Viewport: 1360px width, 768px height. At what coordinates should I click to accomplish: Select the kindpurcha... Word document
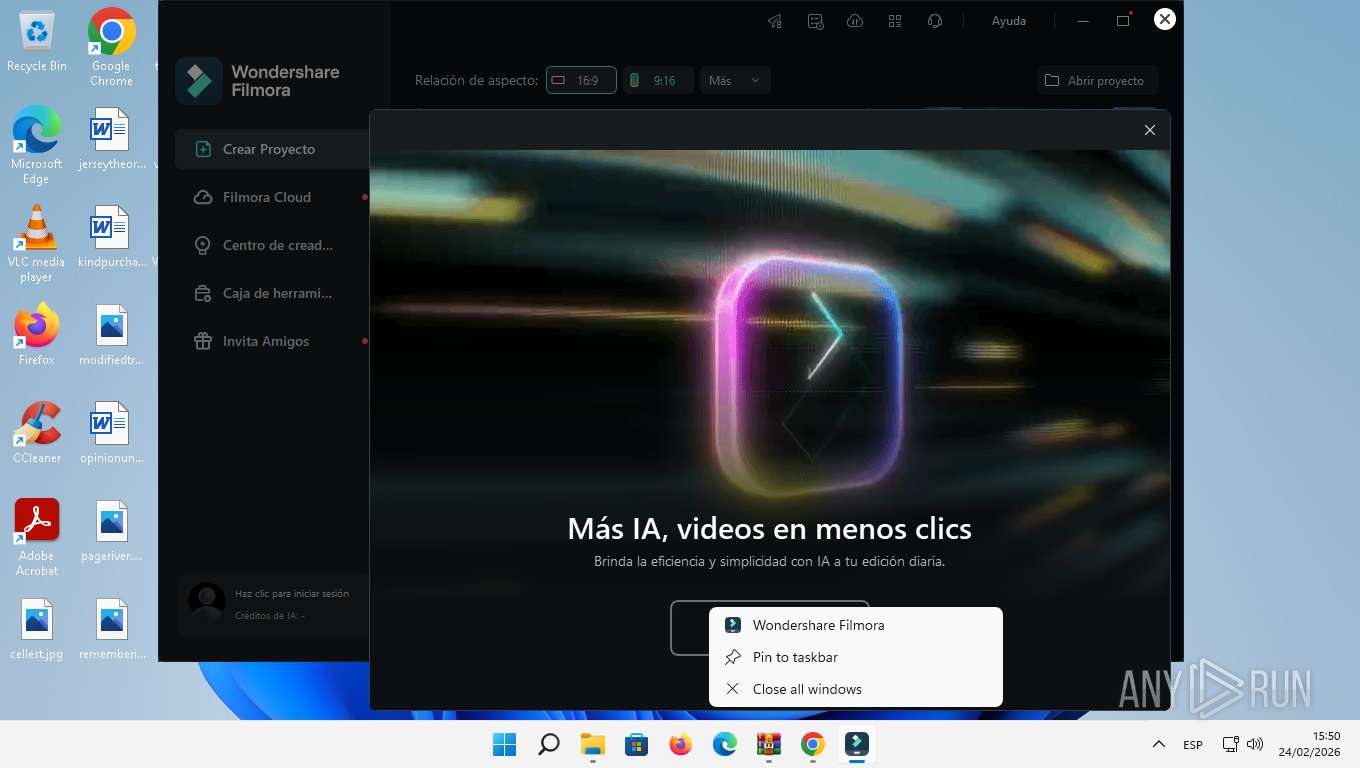tap(111, 237)
